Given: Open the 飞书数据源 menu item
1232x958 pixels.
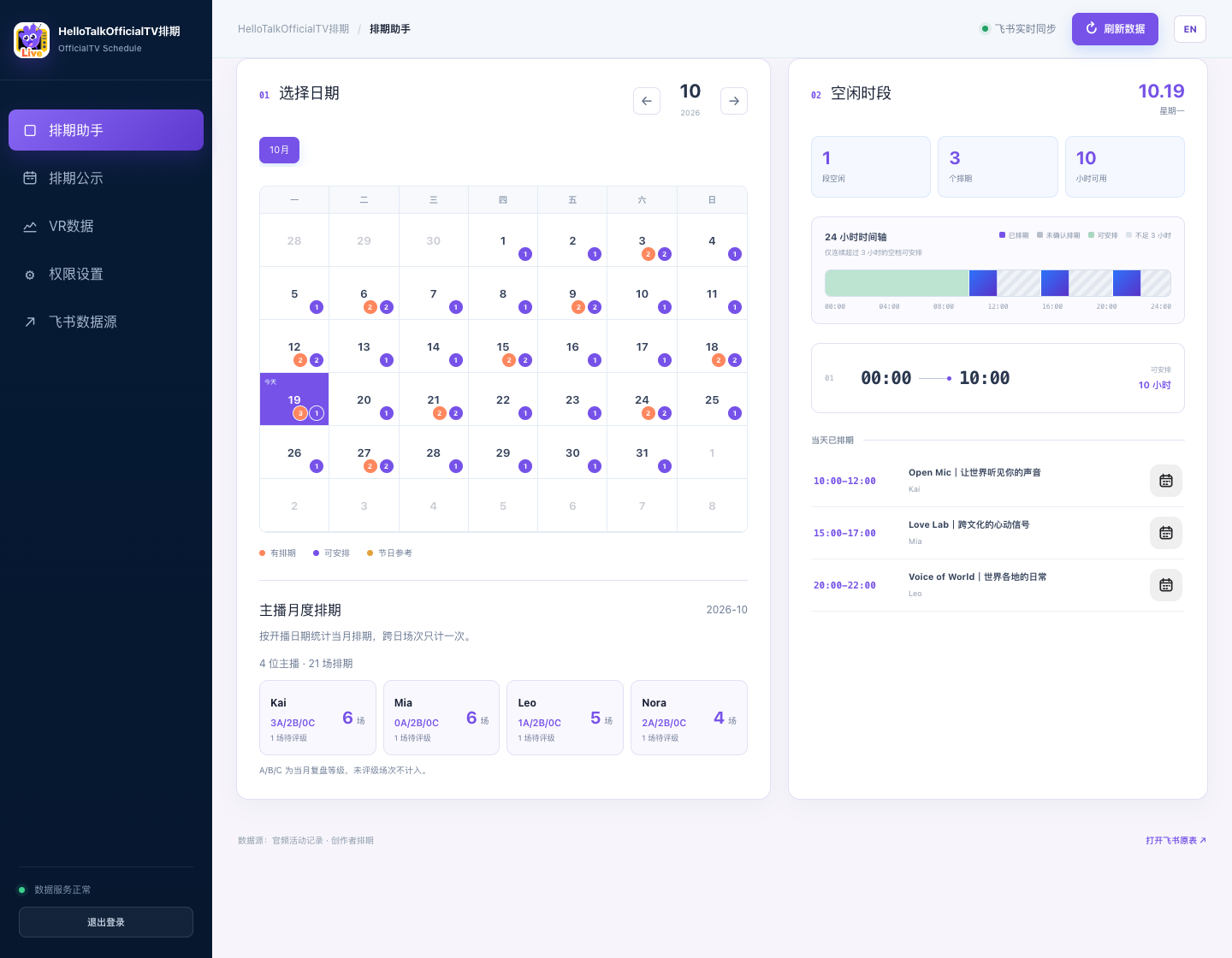Looking at the screenshot, I should pos(106,322).
